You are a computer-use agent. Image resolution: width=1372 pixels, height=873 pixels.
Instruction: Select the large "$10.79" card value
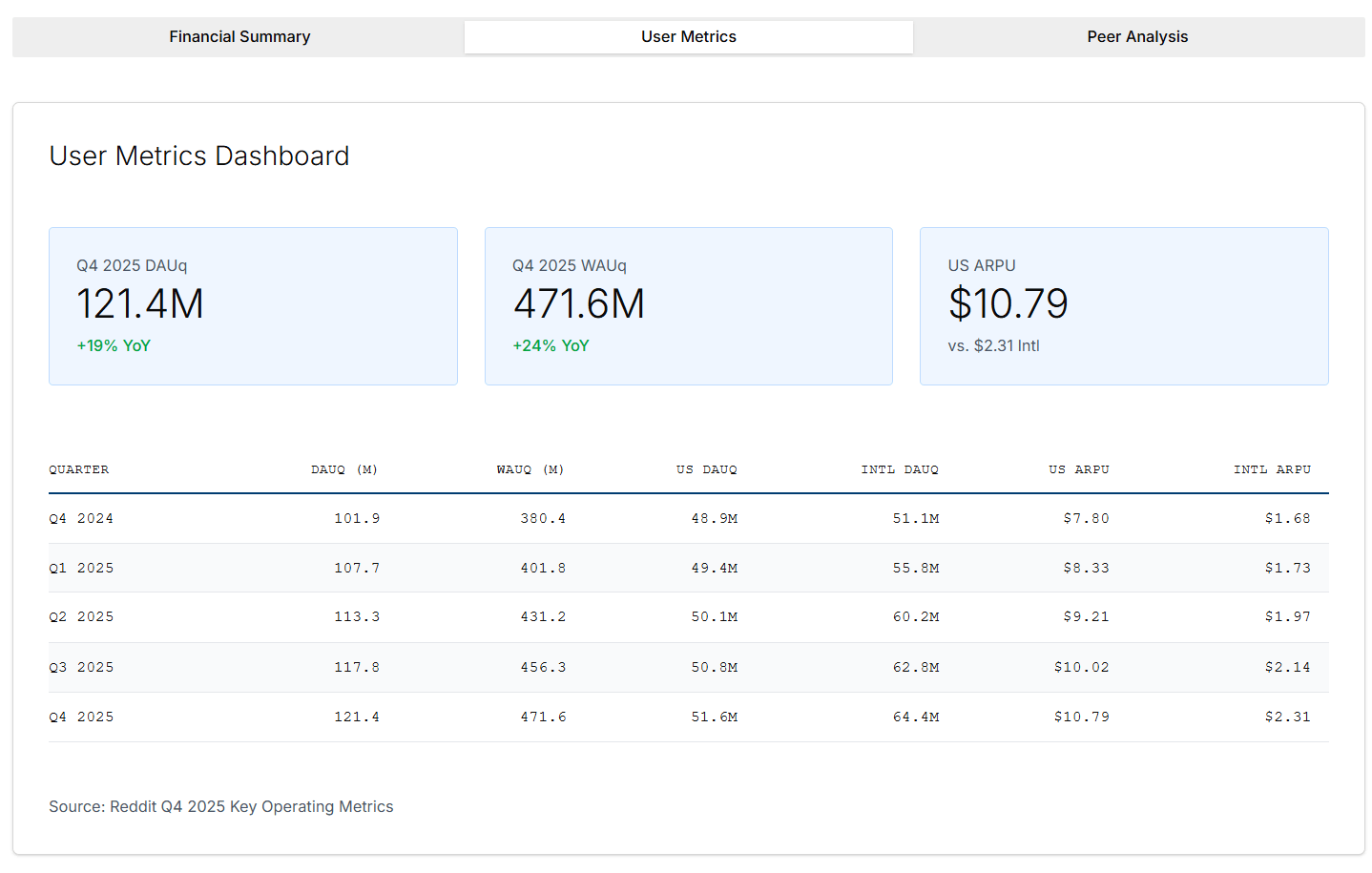1008,304
